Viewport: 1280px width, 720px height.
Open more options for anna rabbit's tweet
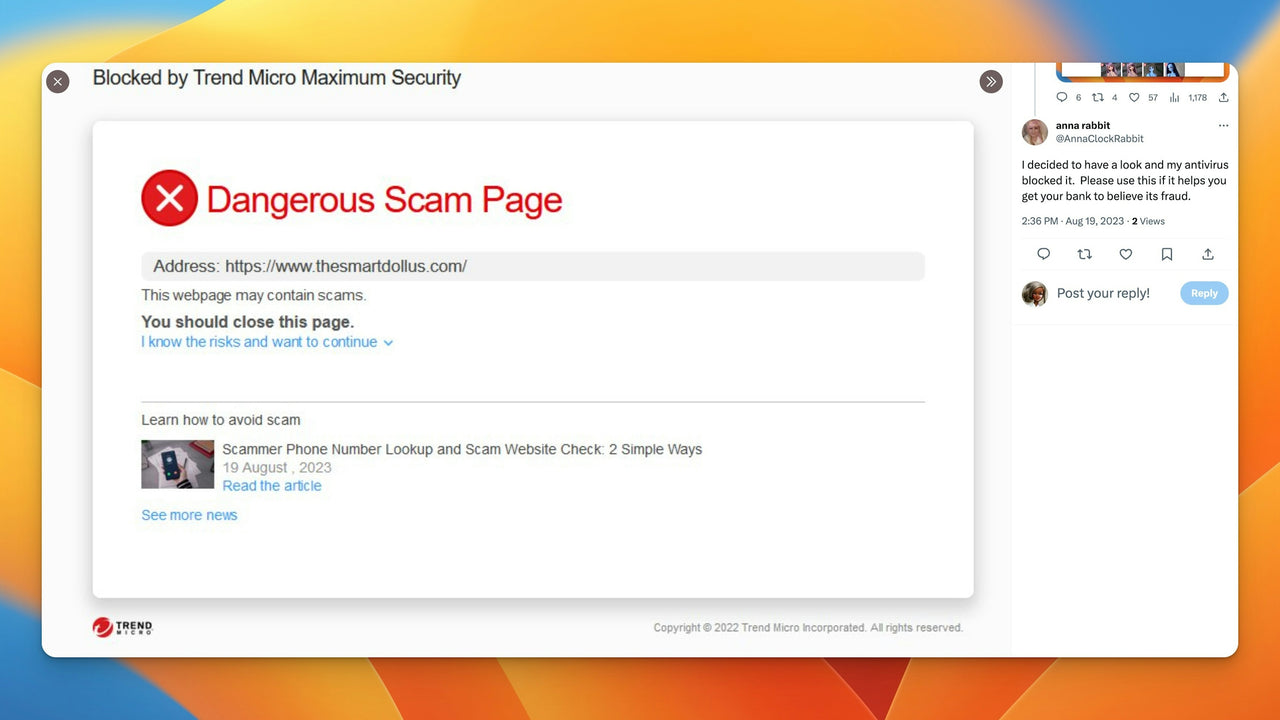(1223, 126)
